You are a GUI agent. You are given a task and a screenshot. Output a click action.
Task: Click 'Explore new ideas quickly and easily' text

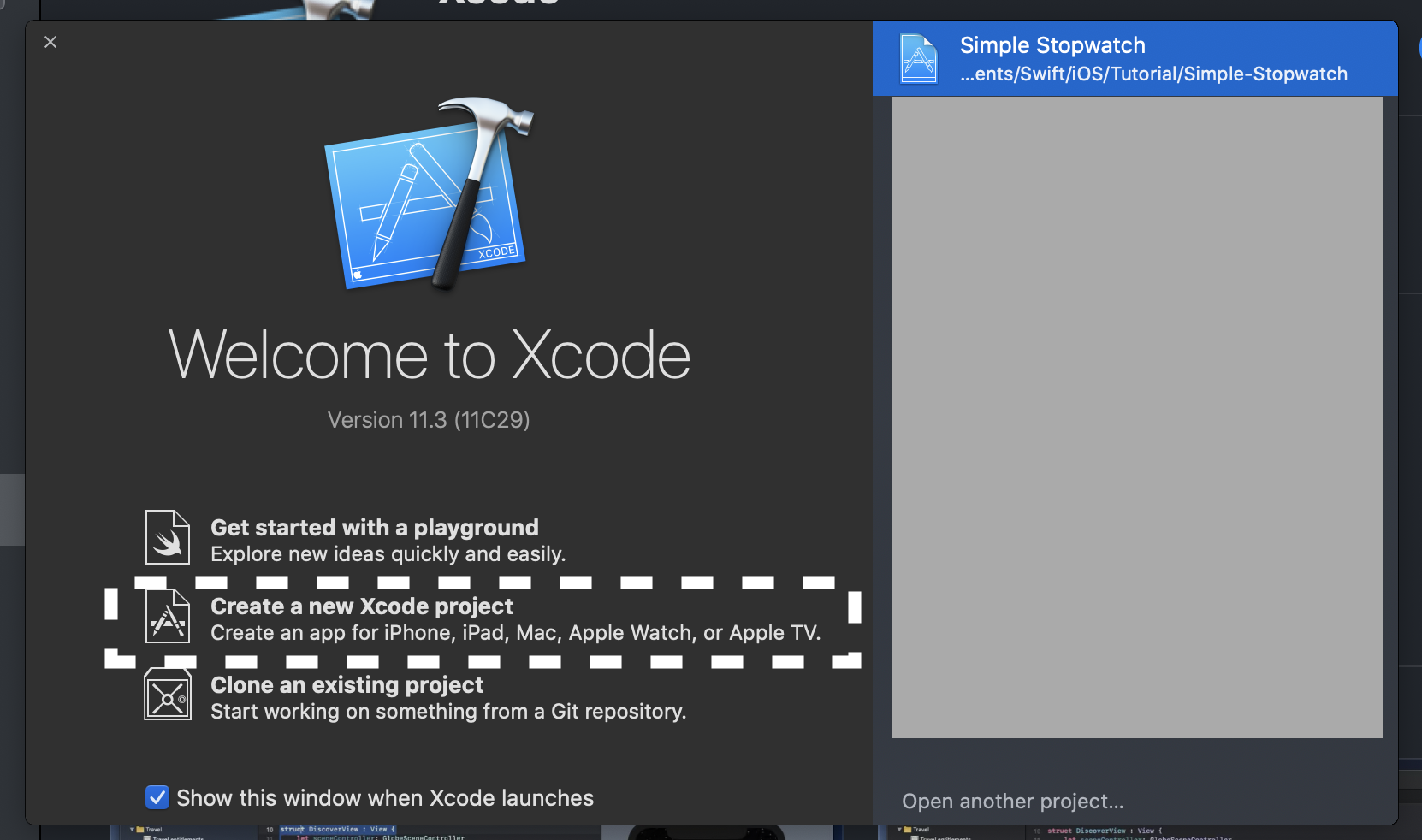coord(388,554)
